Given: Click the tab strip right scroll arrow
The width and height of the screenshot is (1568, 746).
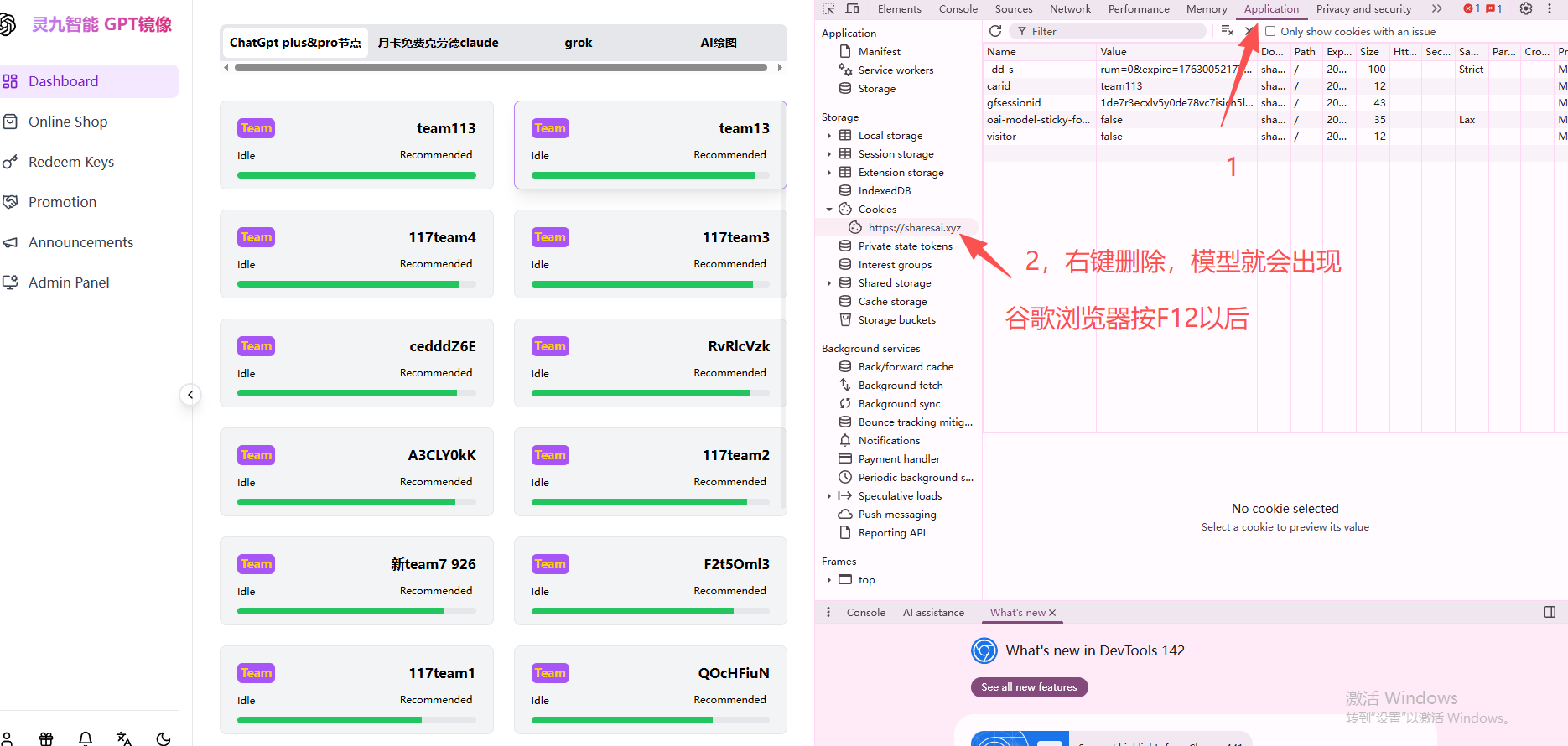Looking at the screenshot, I should click(780, 68).
